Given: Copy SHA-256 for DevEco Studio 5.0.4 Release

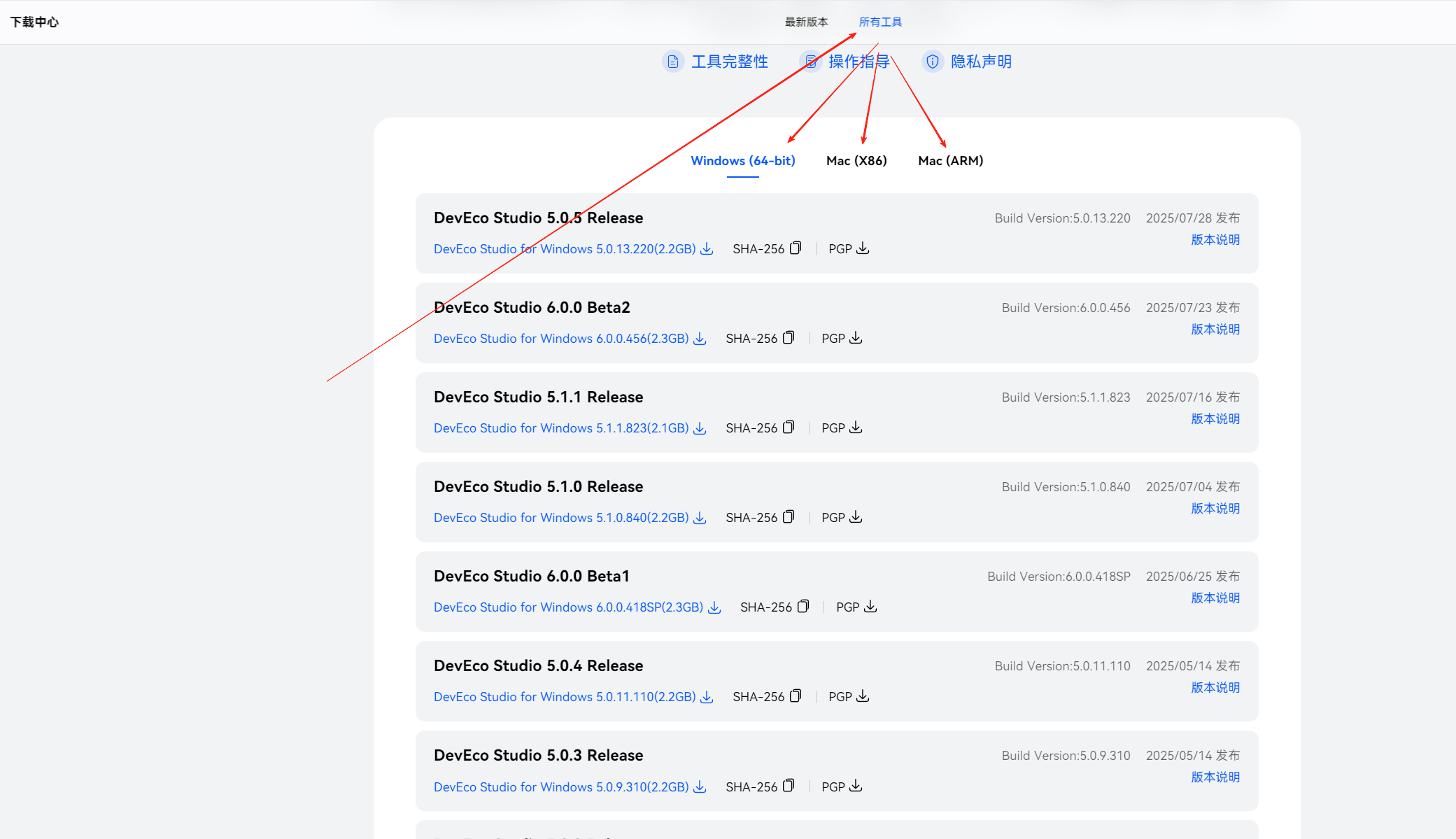Looking at the screenshot, I should pyautogui.click(x=796, y=696).
